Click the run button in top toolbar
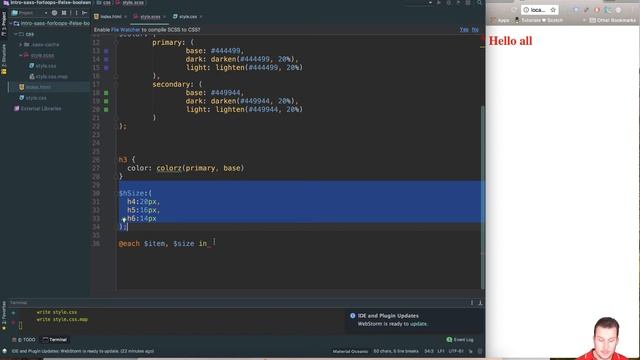The image size is (640, 360). pyautogui.click(x=439, y=3)
